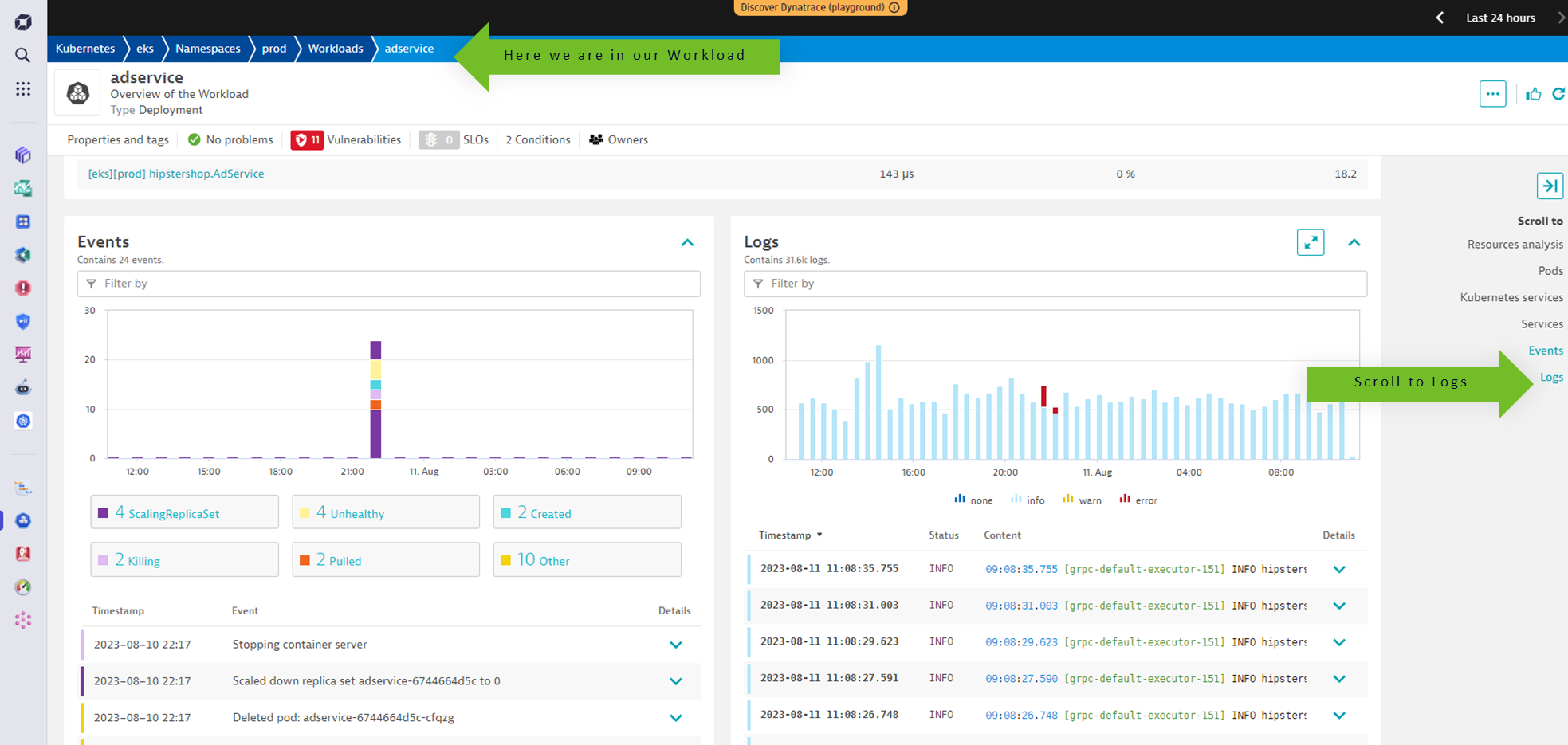Open the red exclamation Problems sidebar icon
Screen dimensions: 1568x745
click(23, 288)
